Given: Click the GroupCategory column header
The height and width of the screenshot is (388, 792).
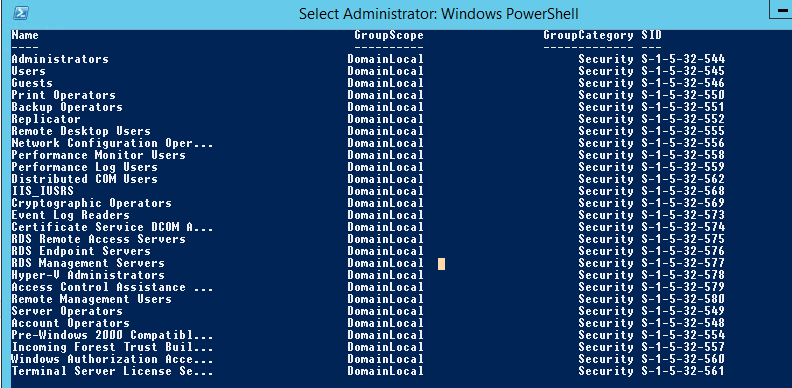Looking at the screenshot, I should coord(588,35).
